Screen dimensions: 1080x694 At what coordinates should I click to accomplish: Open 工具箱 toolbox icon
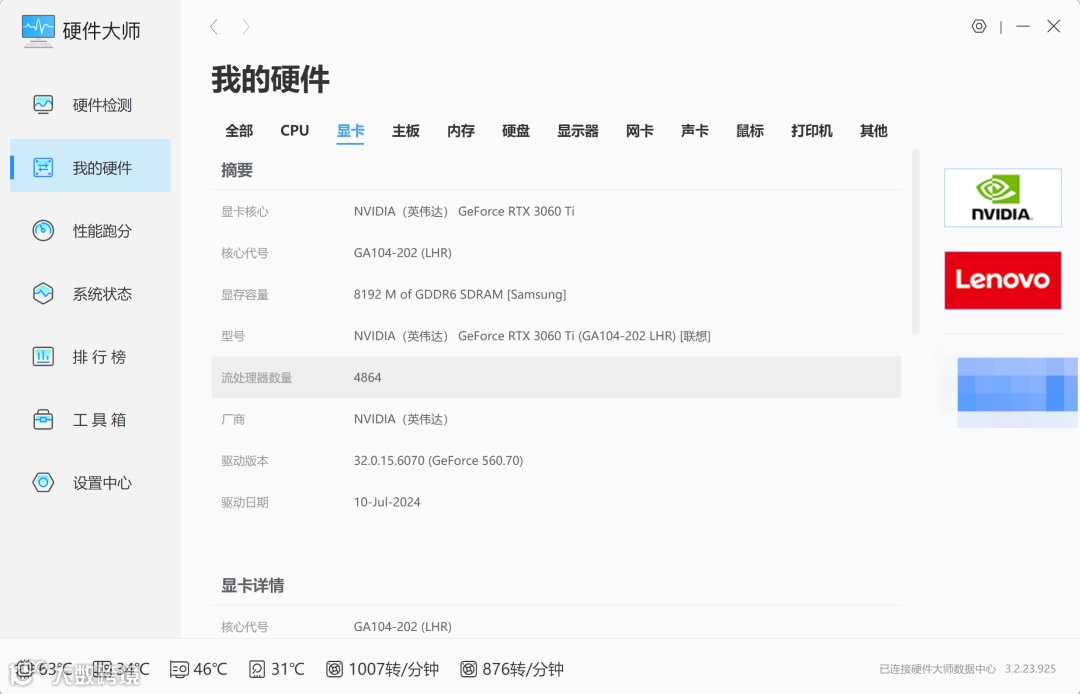pos(43,419)
